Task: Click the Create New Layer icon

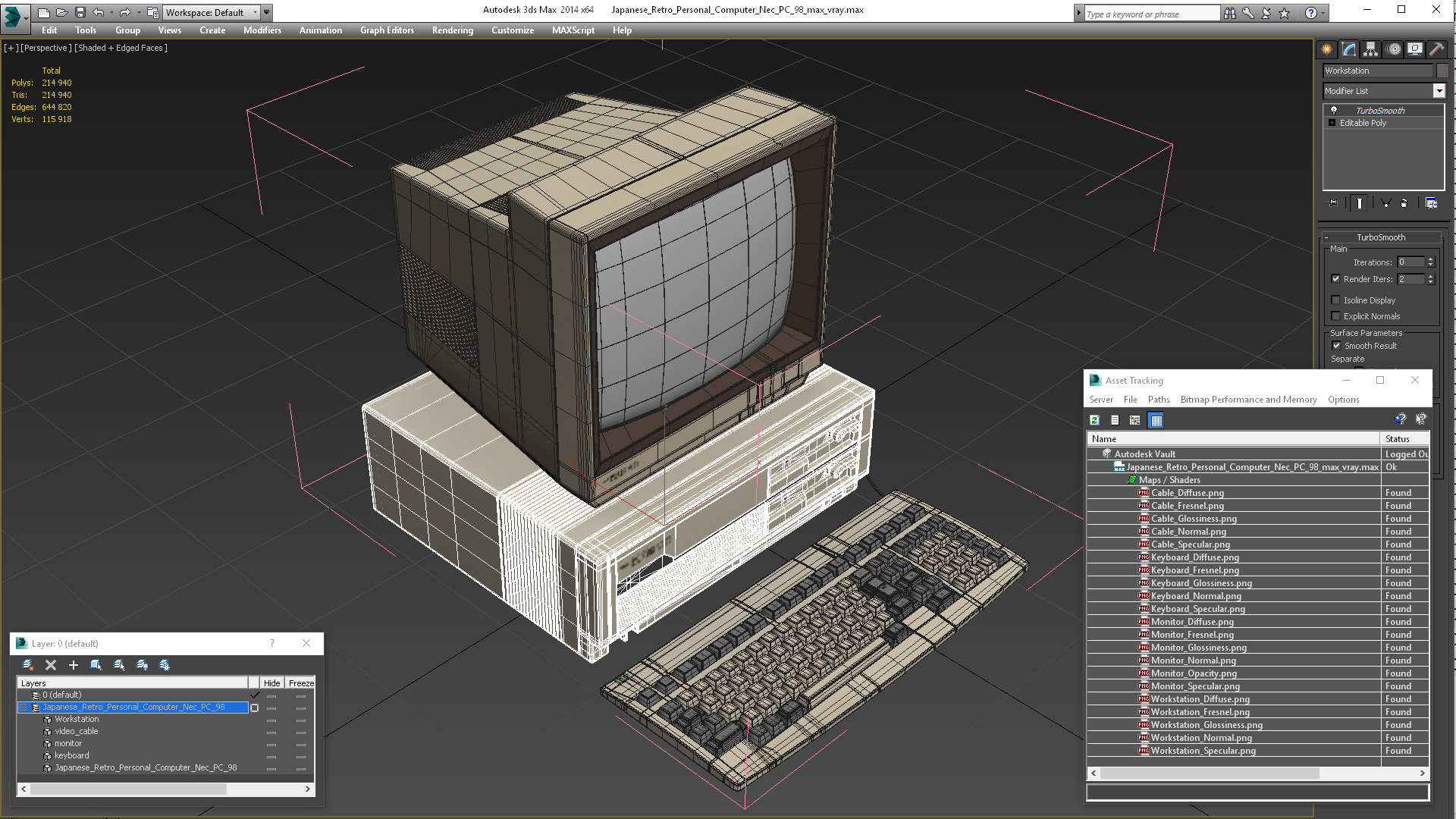Action: click(28, 665)
